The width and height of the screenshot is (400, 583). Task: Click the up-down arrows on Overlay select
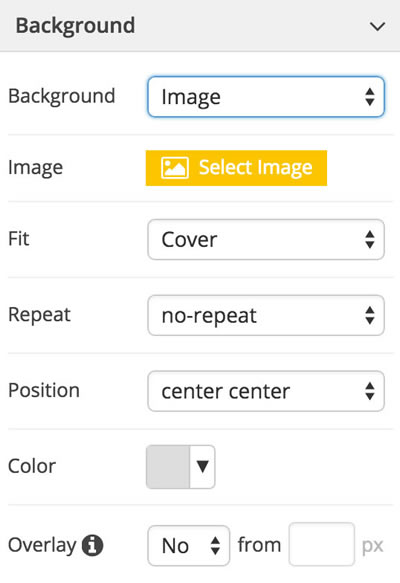215,545
